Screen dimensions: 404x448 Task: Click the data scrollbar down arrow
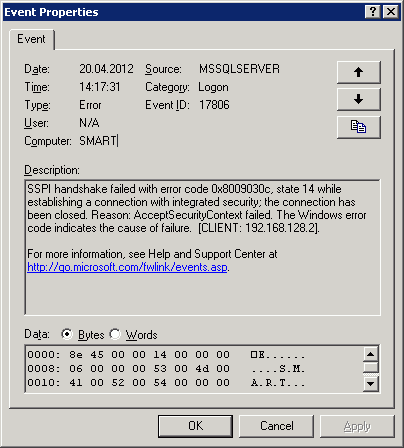click(371, 384)
